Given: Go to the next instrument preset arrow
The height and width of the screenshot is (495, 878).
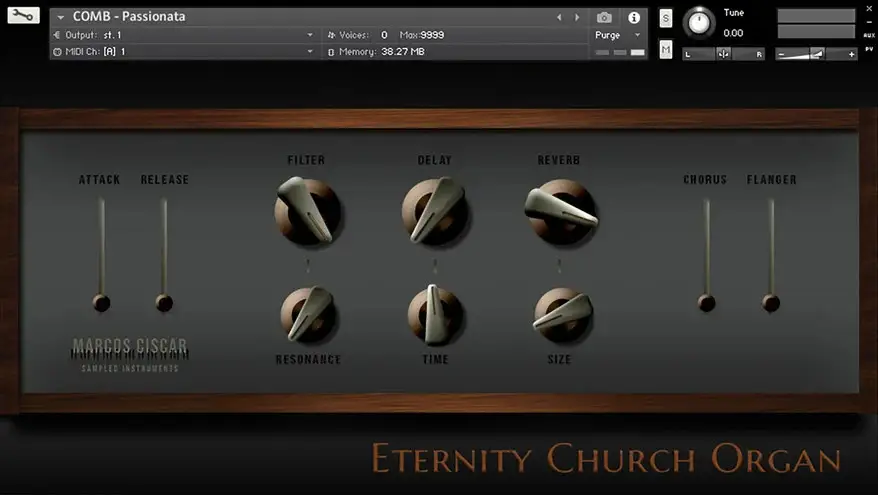Looking at the screenshot, I should tap(577, 17).
